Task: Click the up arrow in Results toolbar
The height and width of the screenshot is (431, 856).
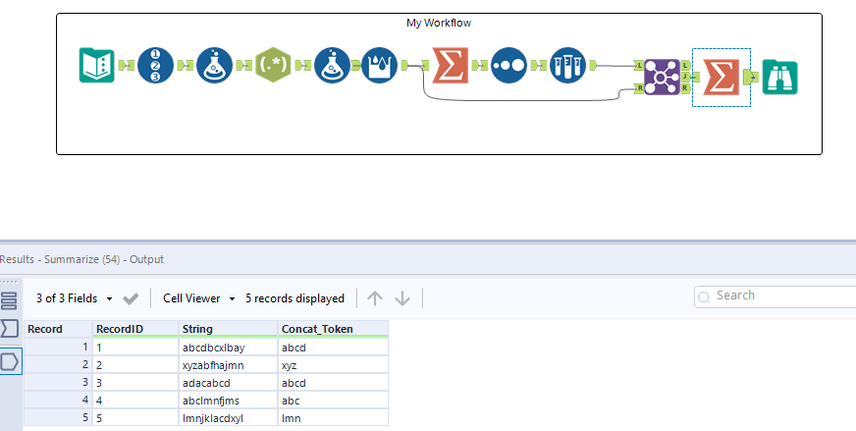Action: click(x=375, y=298)
